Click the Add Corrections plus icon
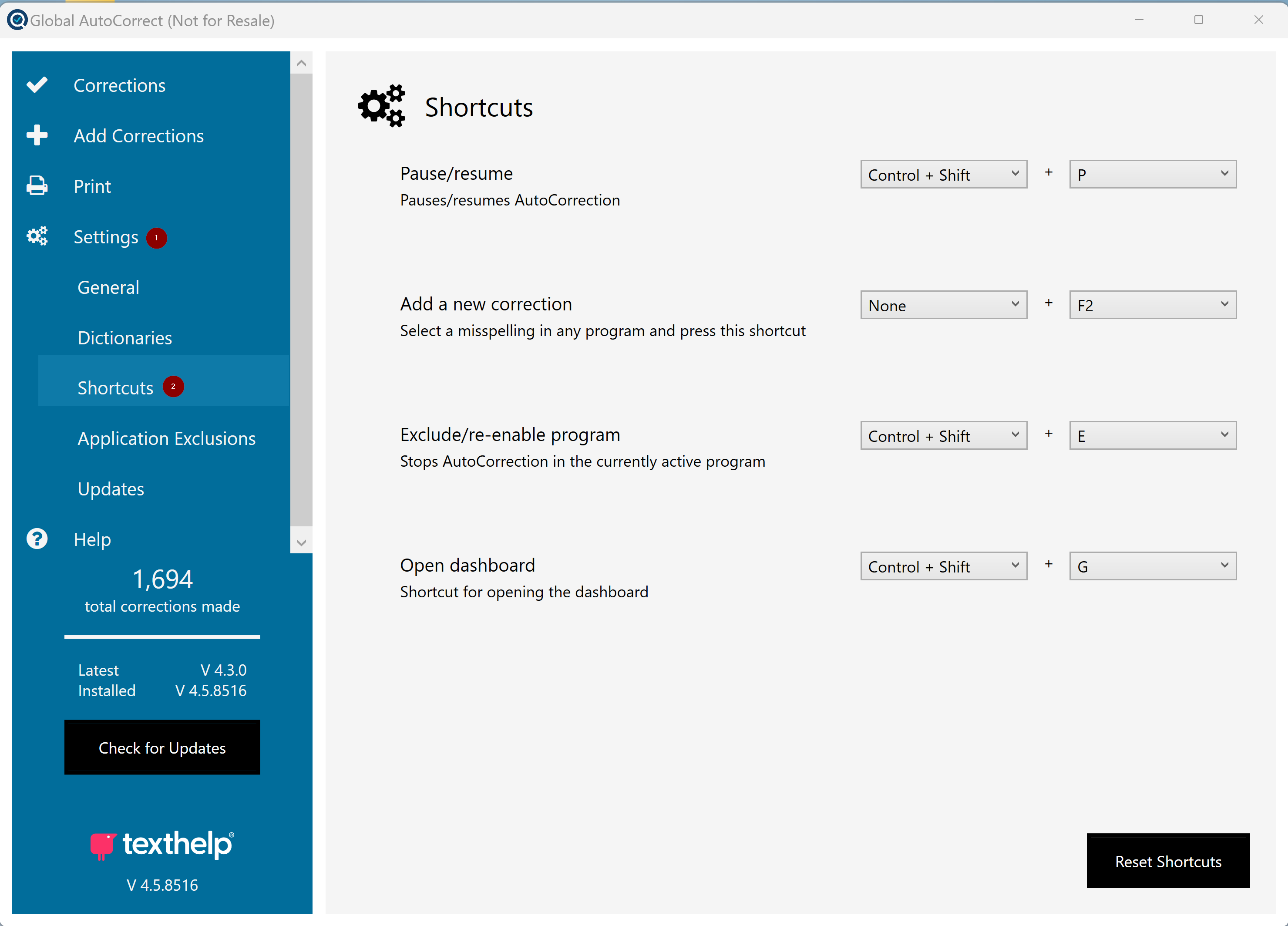The width and height of the screenshot is (1288, 926). click(x=37, y=135)
